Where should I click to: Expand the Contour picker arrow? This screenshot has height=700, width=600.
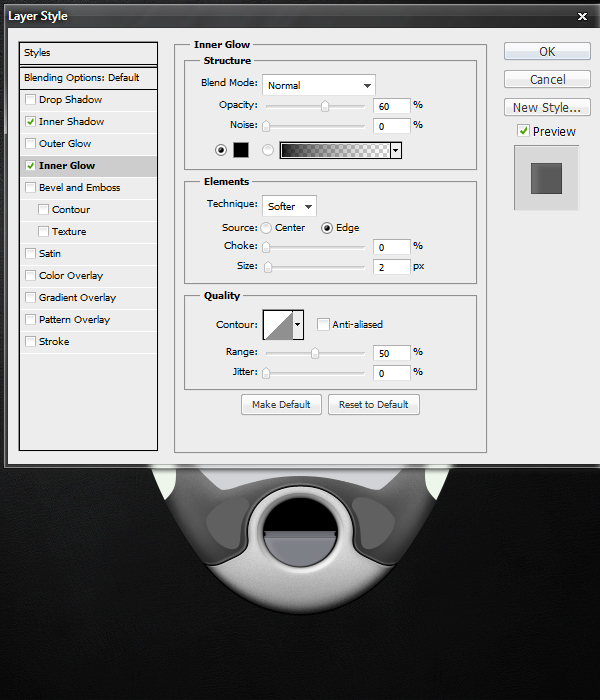pos(298,325)
